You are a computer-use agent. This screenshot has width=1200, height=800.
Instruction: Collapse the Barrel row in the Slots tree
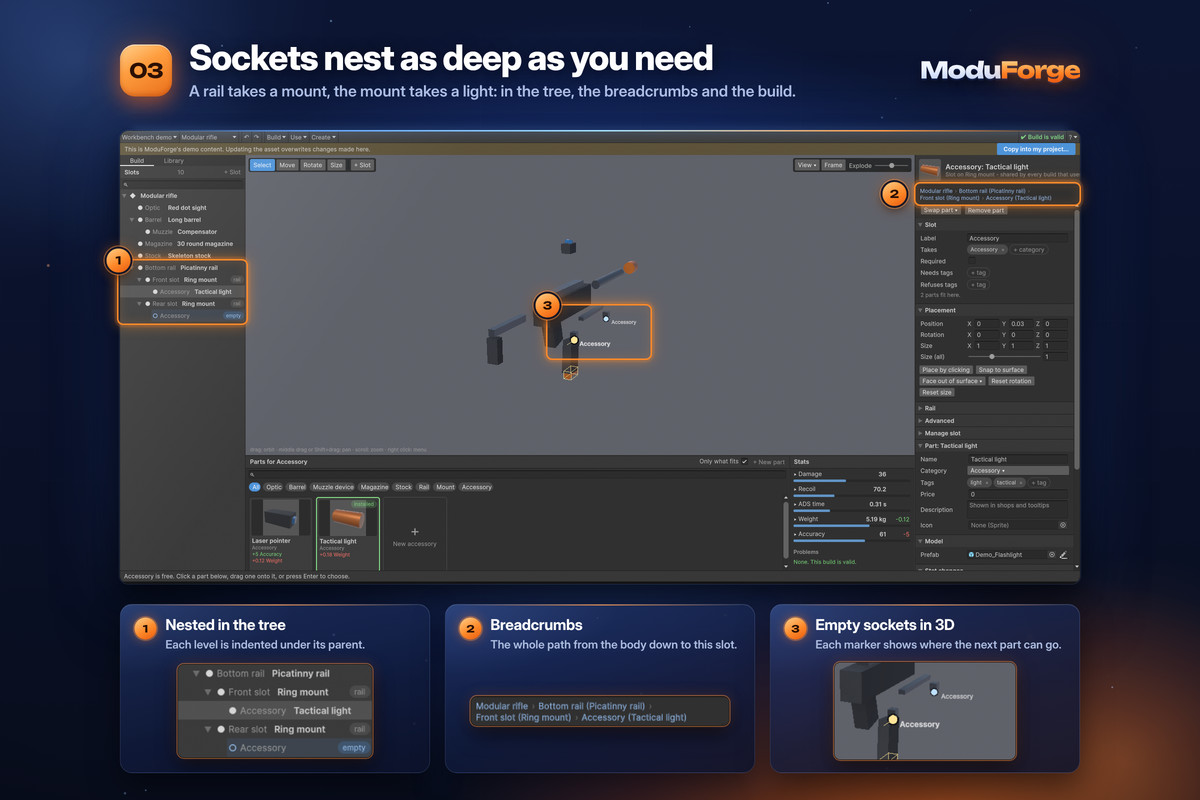coord(132,220)
